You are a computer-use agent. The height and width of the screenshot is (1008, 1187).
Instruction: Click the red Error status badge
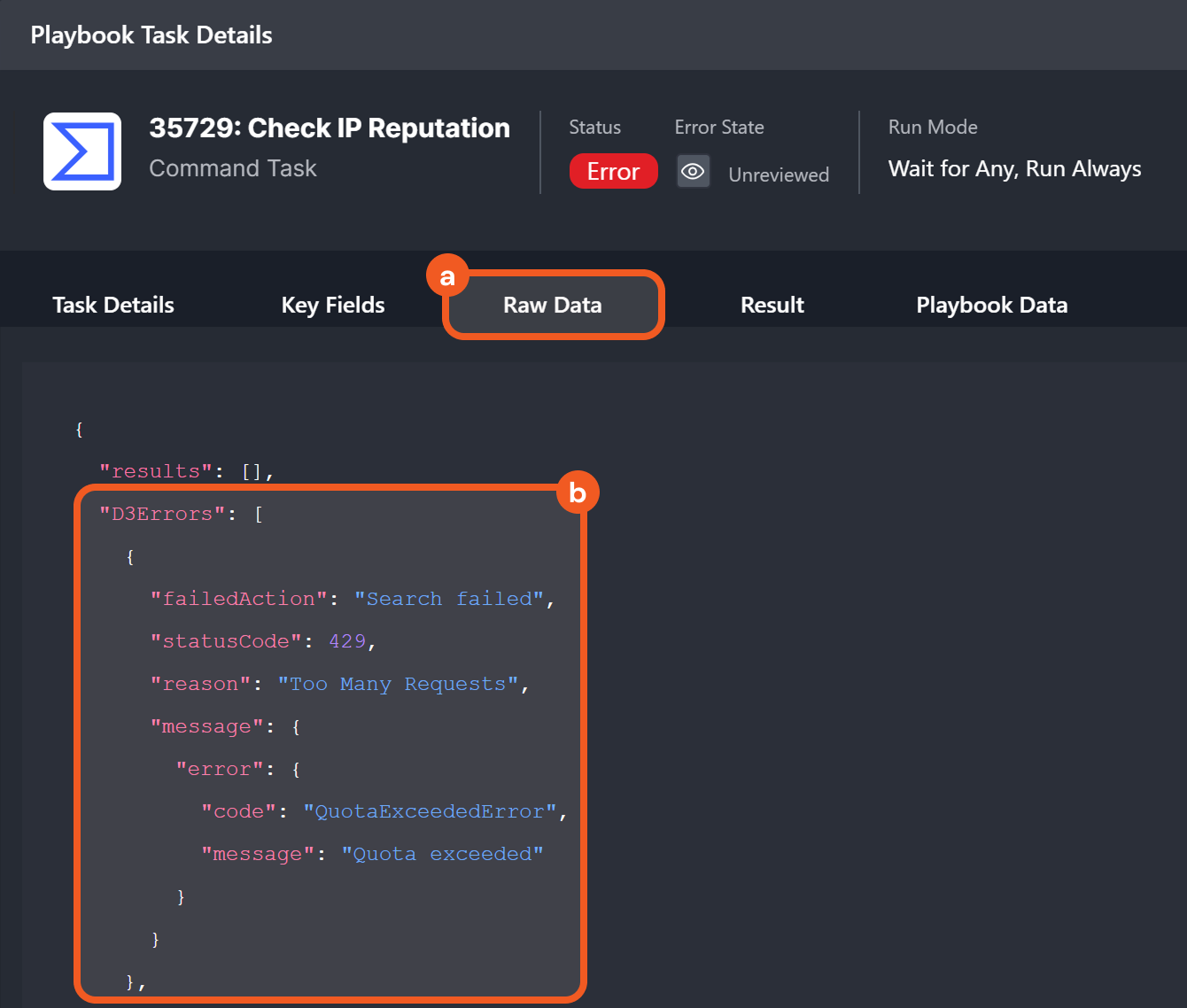[x=613, y=171]
